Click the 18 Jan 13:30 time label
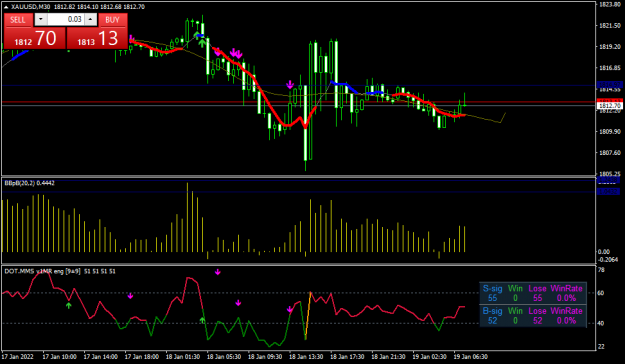The height and width of the screenshot is (364, 625). click(306, 356)
